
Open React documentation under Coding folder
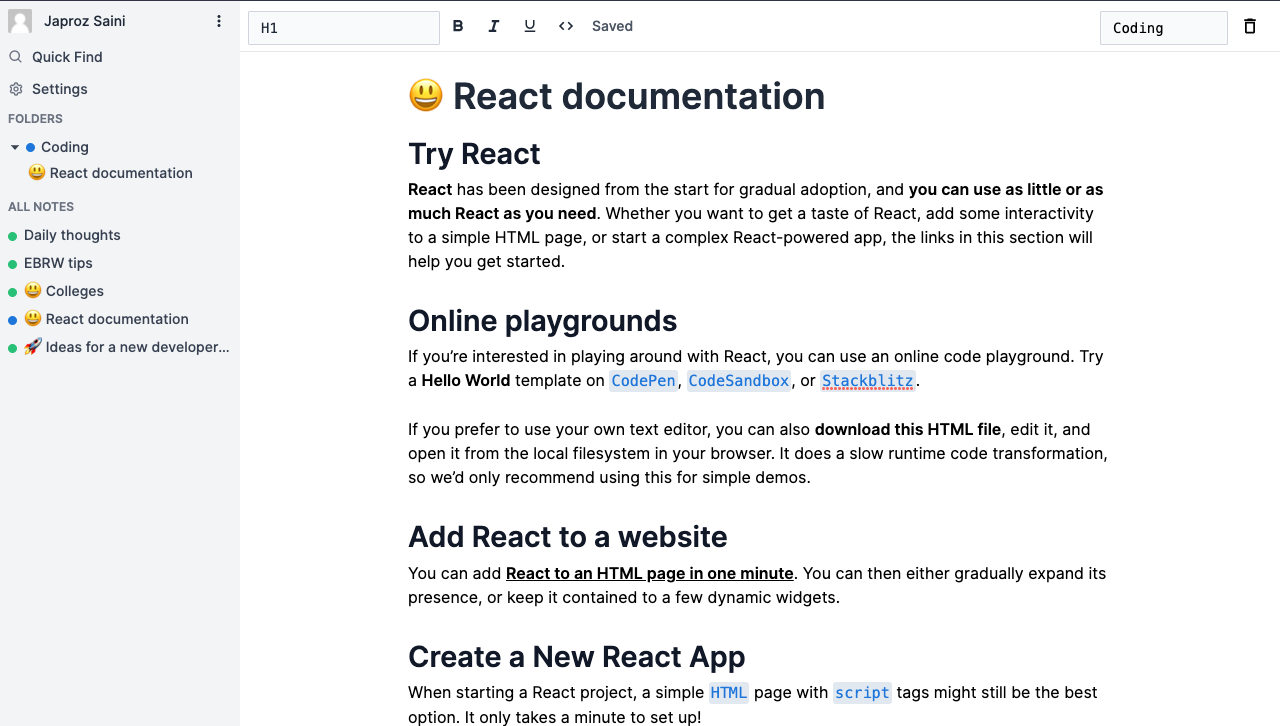120,173
